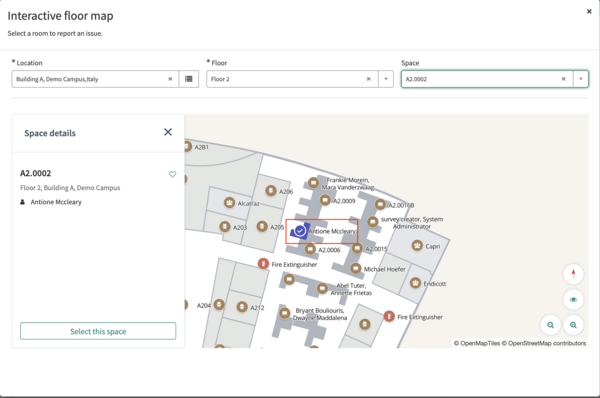Reset map orientation with the compass
Viewport: 600px width, 398px height.
[x=573, y=274]
